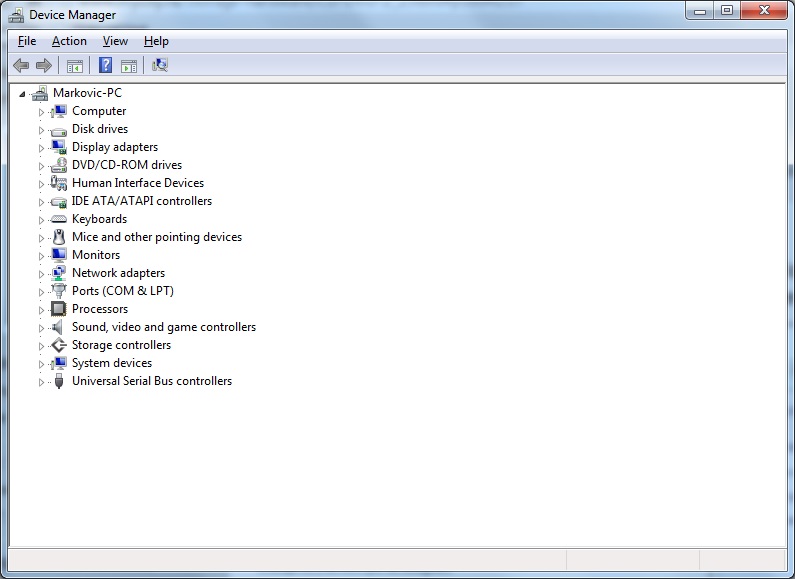Maximize the Device Manager window
This screenshot has width=795, height=579.
pos(727,11)
